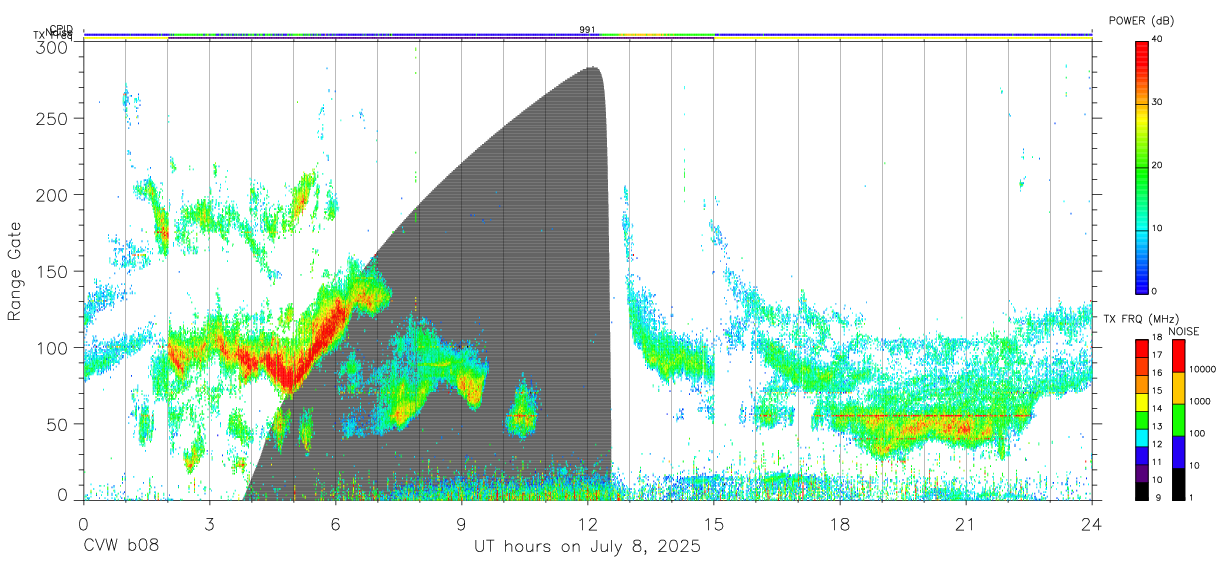Click the 18 label on frequency scale

(1156, 338)
